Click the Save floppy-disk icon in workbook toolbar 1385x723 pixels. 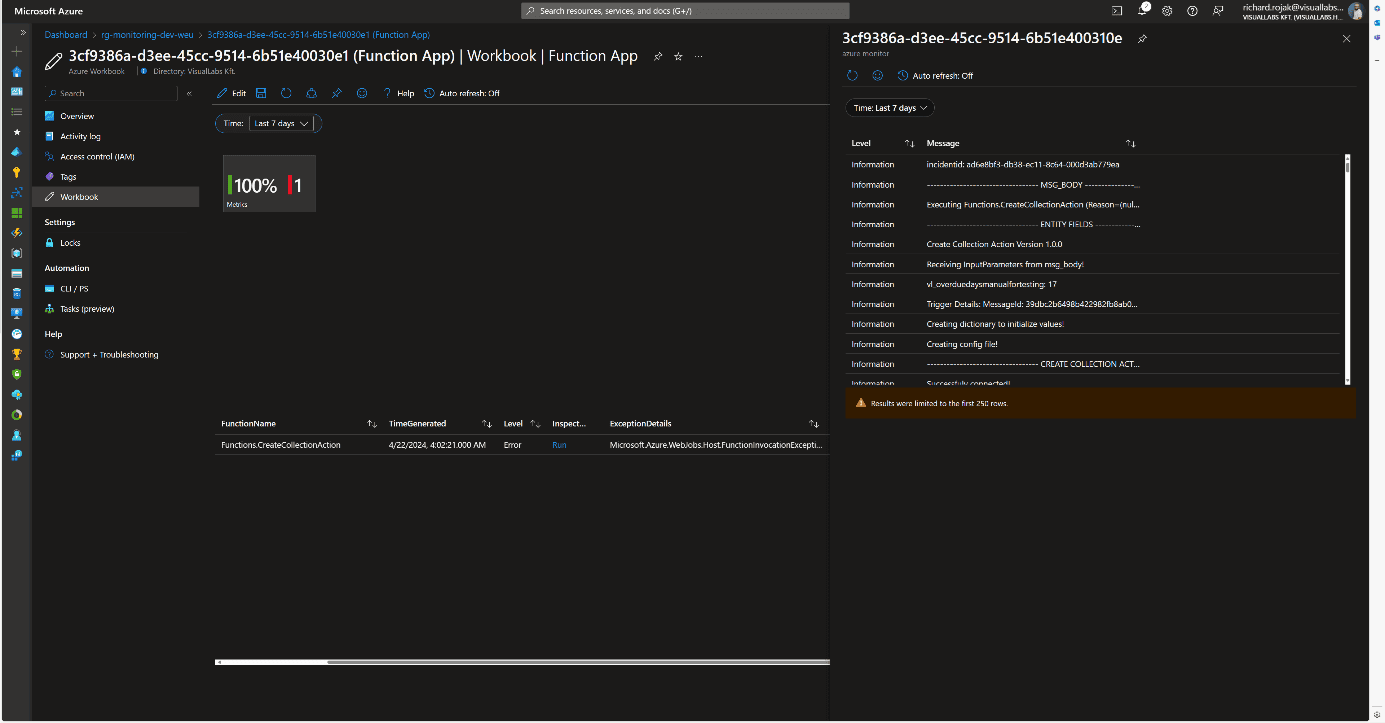[x=261, y=93]
